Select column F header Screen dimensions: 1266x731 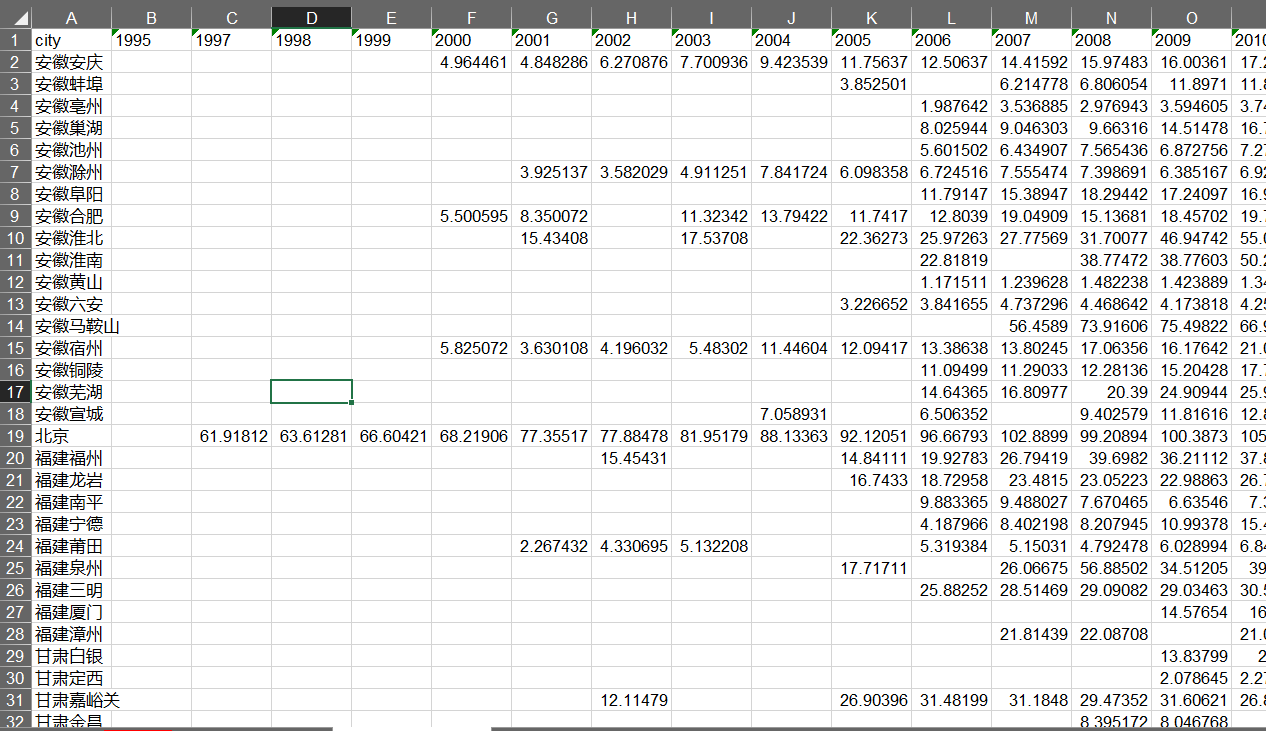[471, 17]
